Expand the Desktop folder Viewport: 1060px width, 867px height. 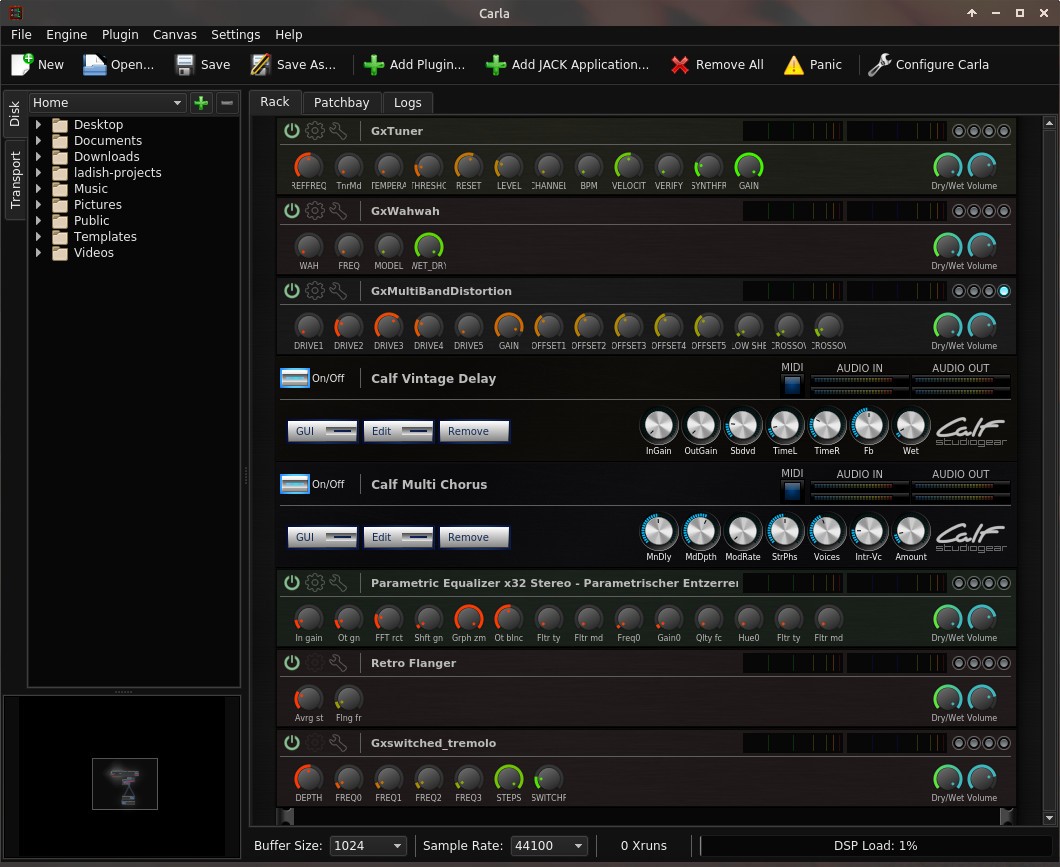coord(39,124)
